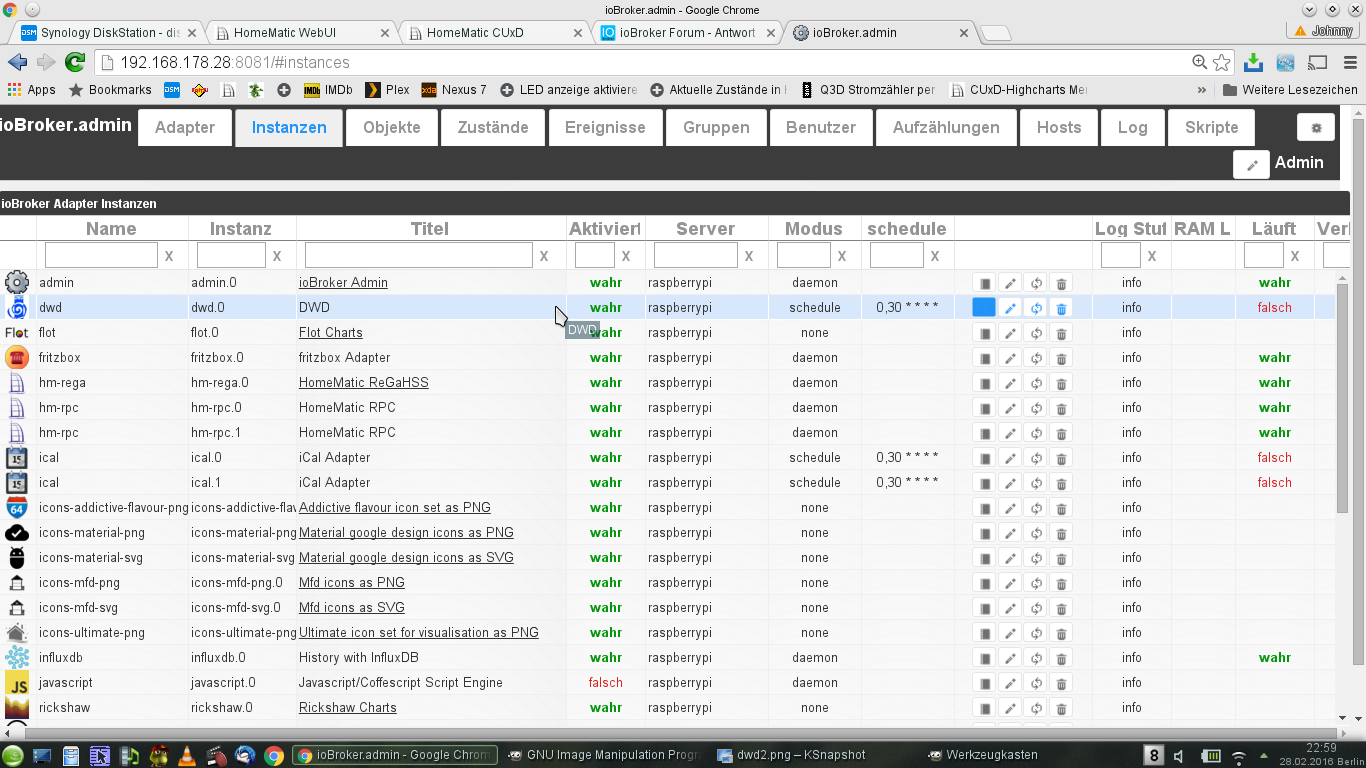Open the HomeMatic ReGaHSS link
Viewport: 1366px width, 768px height.
tap(364, 383)
